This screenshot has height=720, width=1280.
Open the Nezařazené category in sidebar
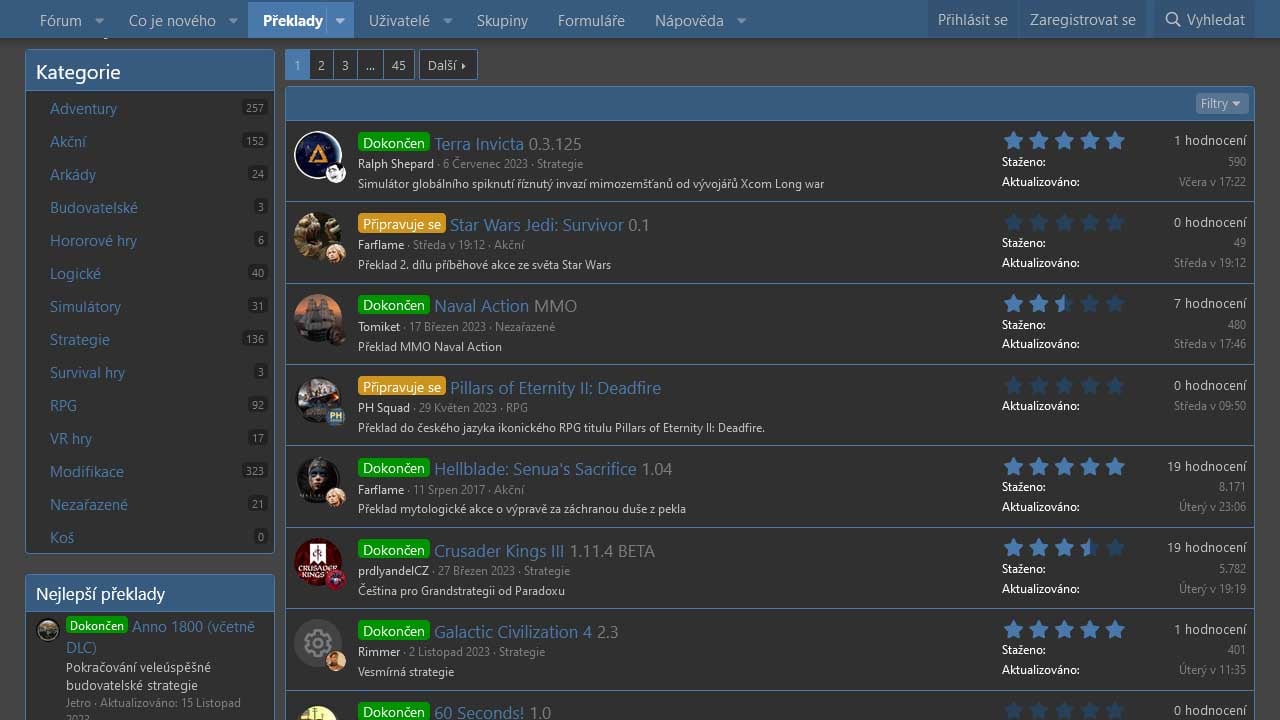(x=89, y=504)
